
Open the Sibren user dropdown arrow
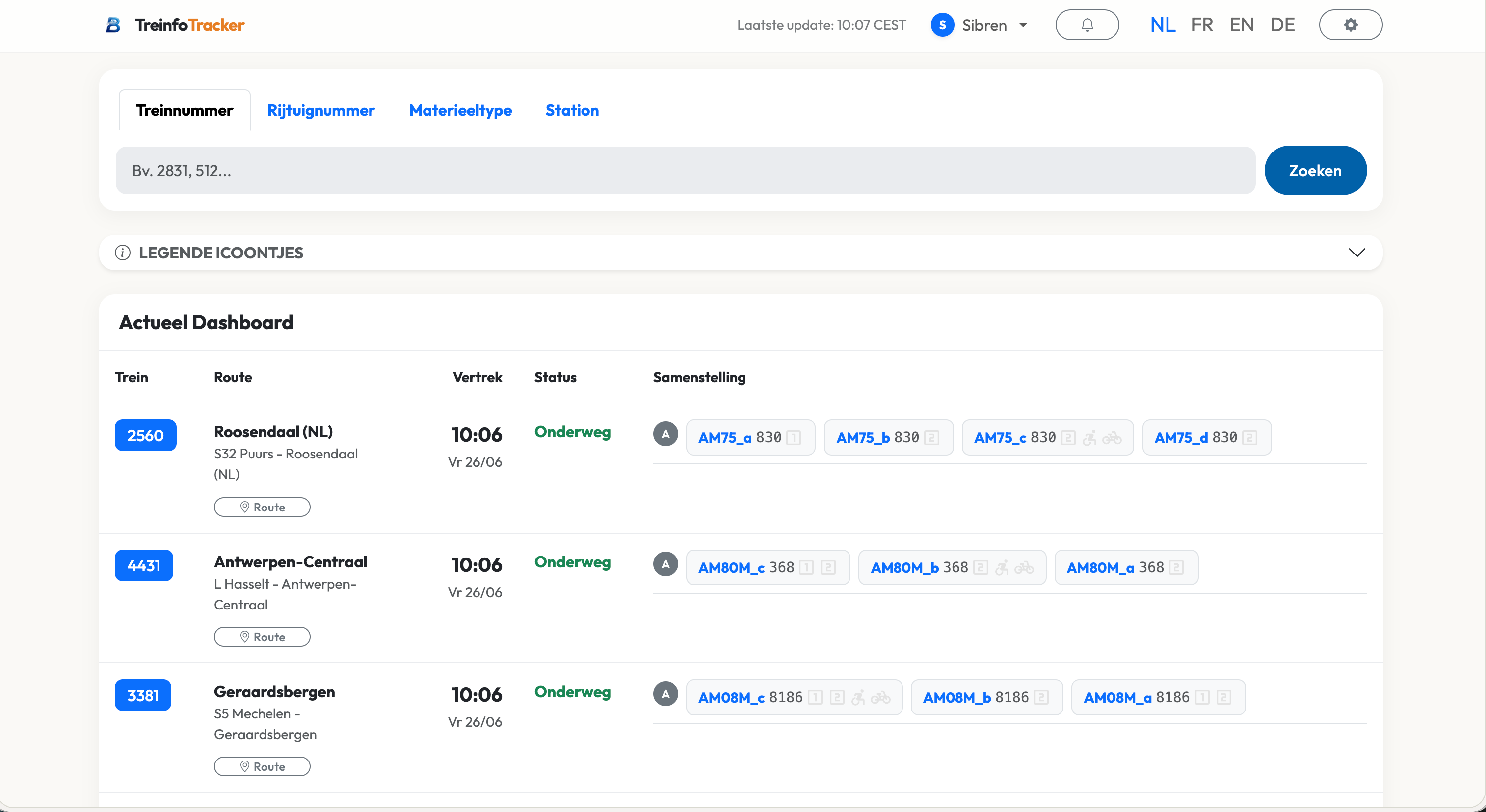pyautogui.click(x=1023, y=25)
